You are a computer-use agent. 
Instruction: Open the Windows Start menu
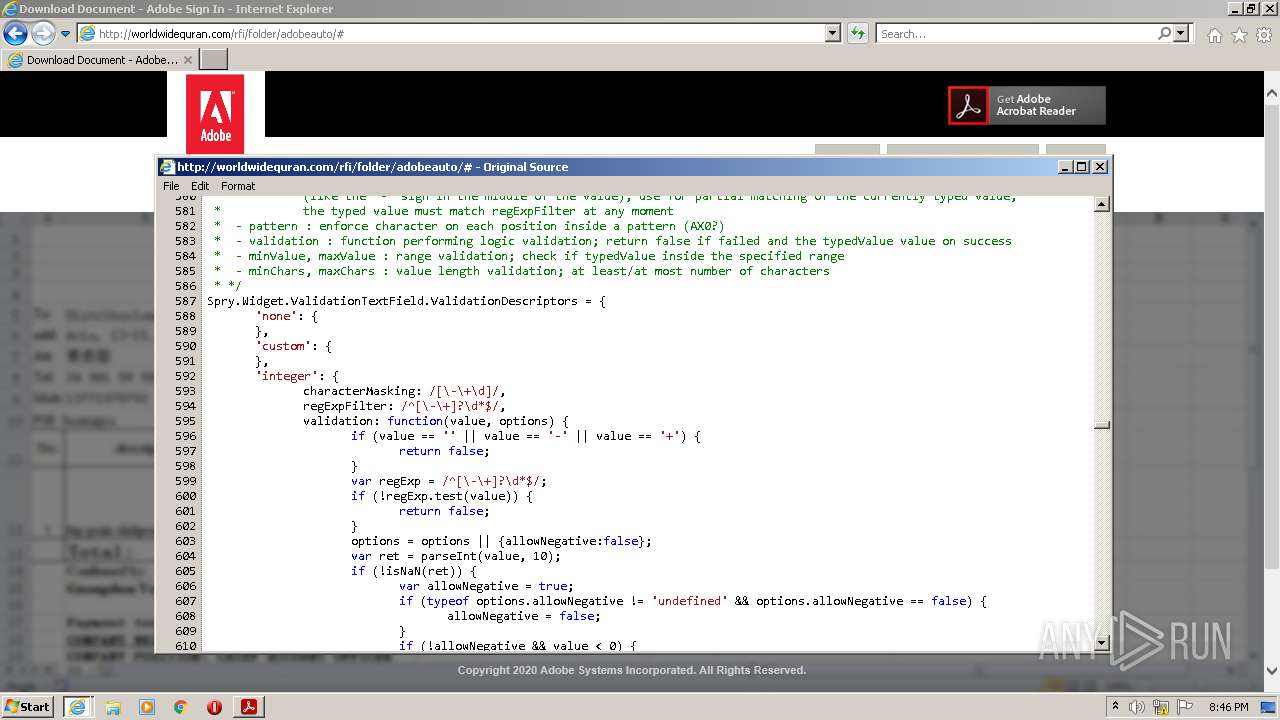(27, 706)
